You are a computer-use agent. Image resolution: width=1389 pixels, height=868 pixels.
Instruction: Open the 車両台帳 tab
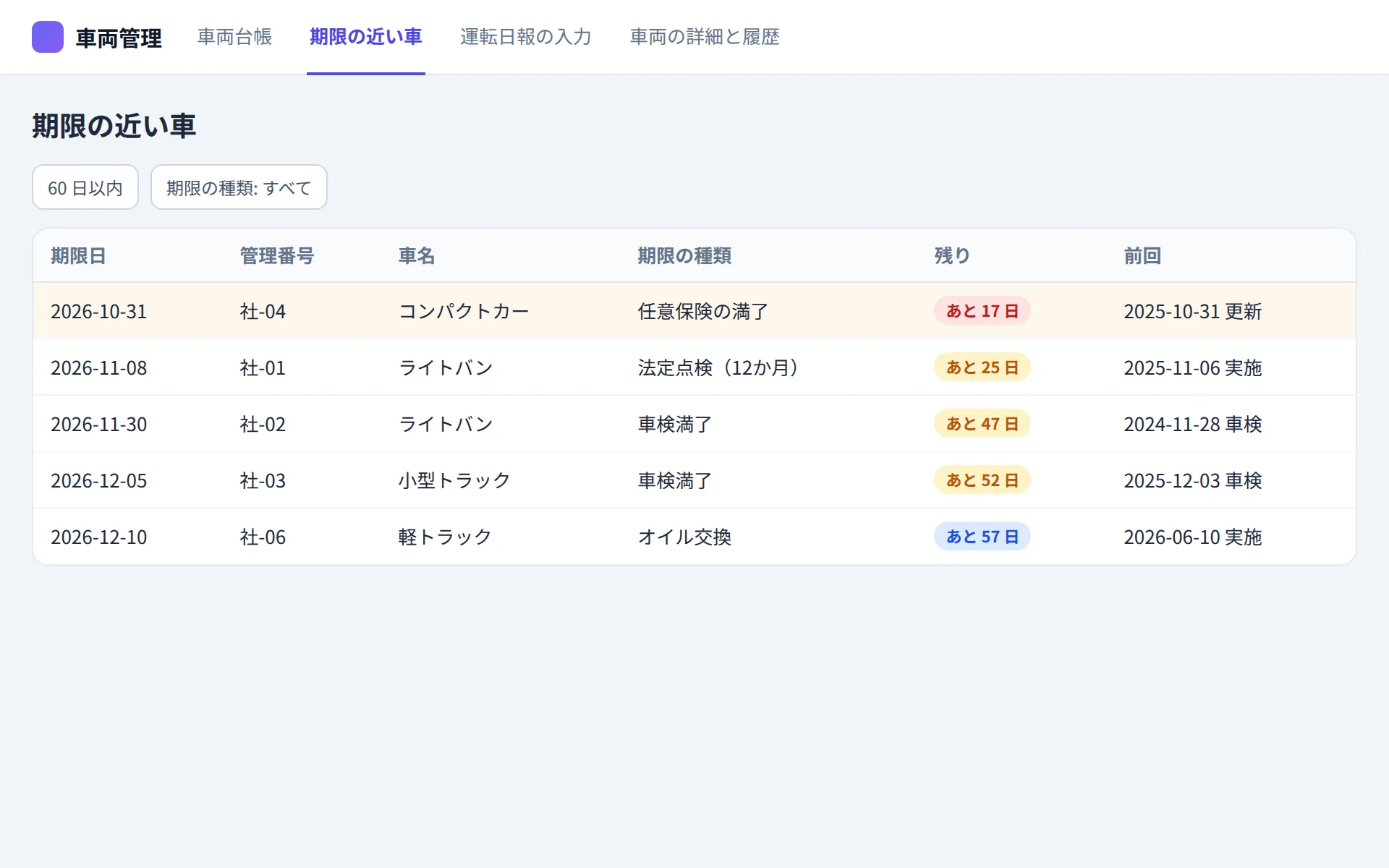[234, 37]
